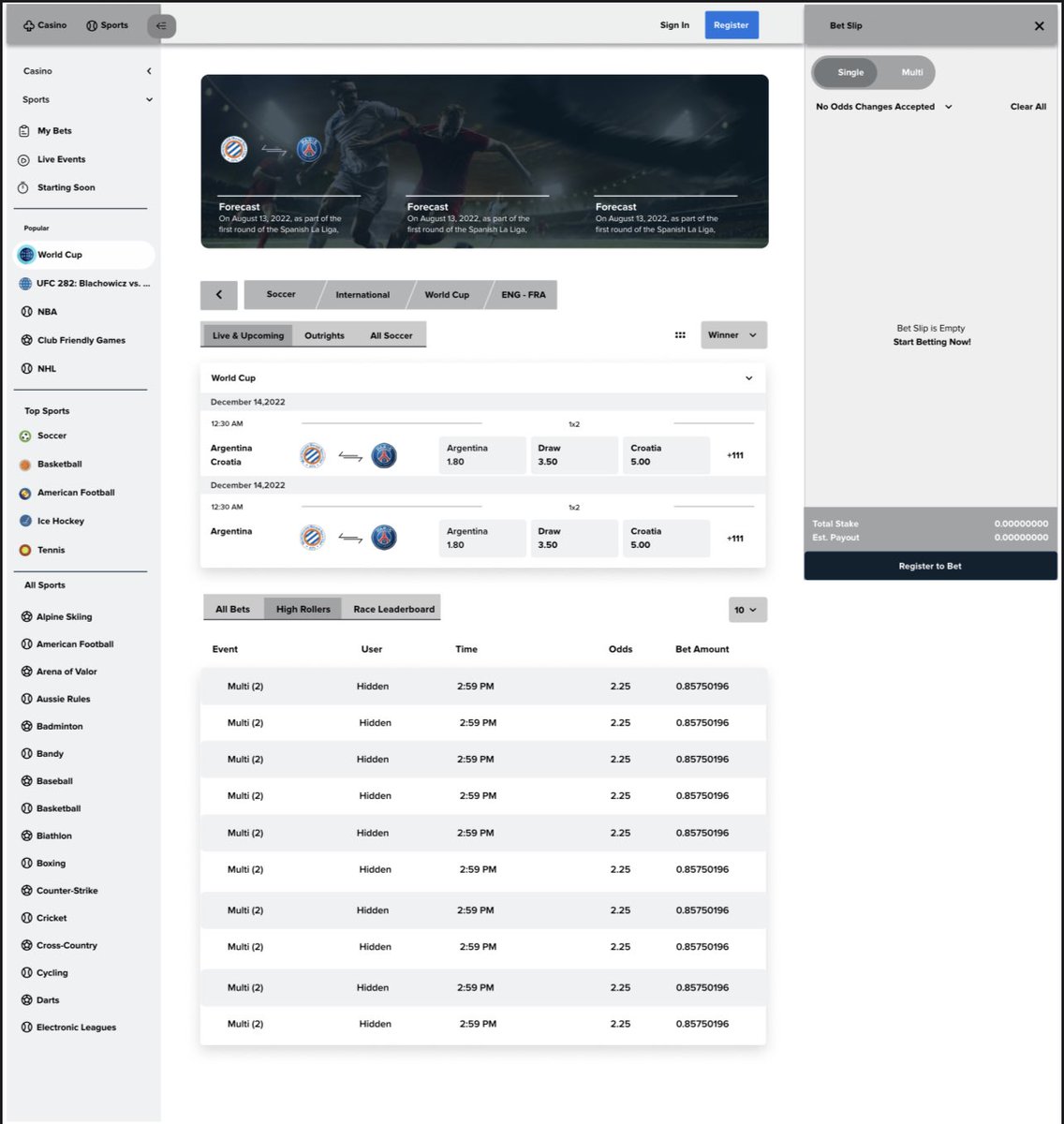This screenshot has width=1064, height=1124.
Task: Select the Live & Upcoming tab
Action: click(247, 335)
